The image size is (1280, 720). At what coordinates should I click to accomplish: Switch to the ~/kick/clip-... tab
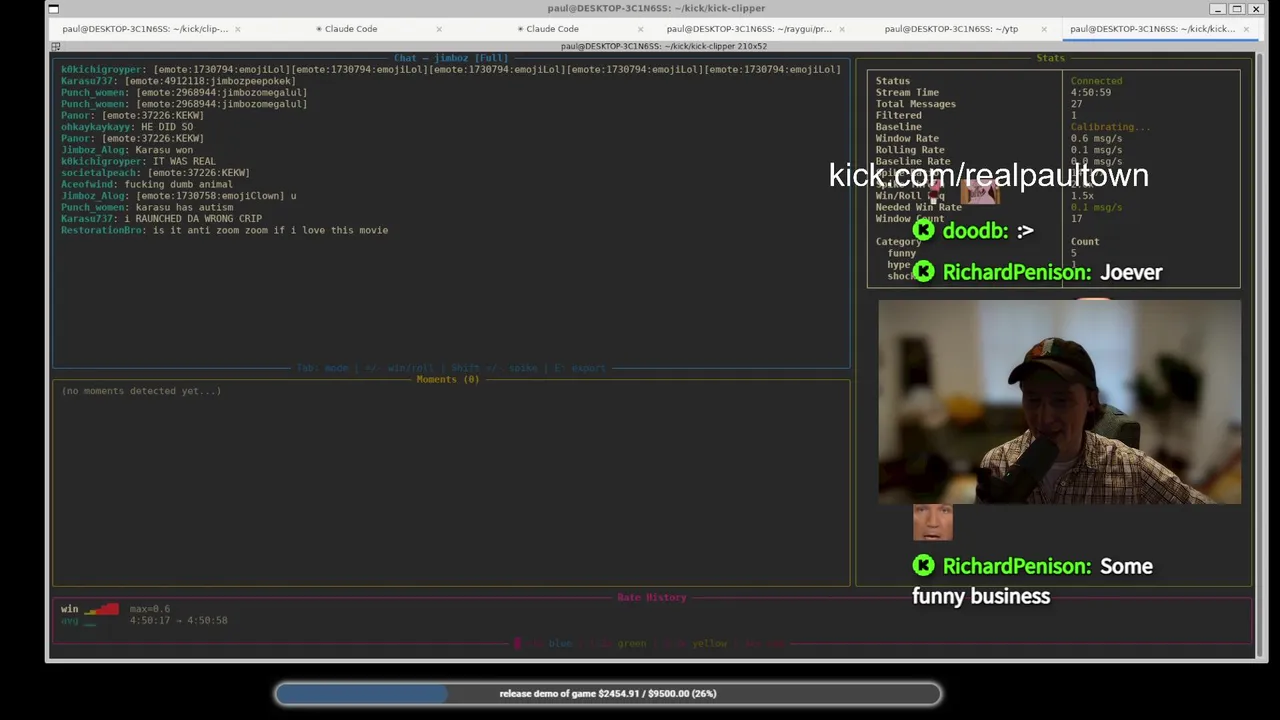145,29
